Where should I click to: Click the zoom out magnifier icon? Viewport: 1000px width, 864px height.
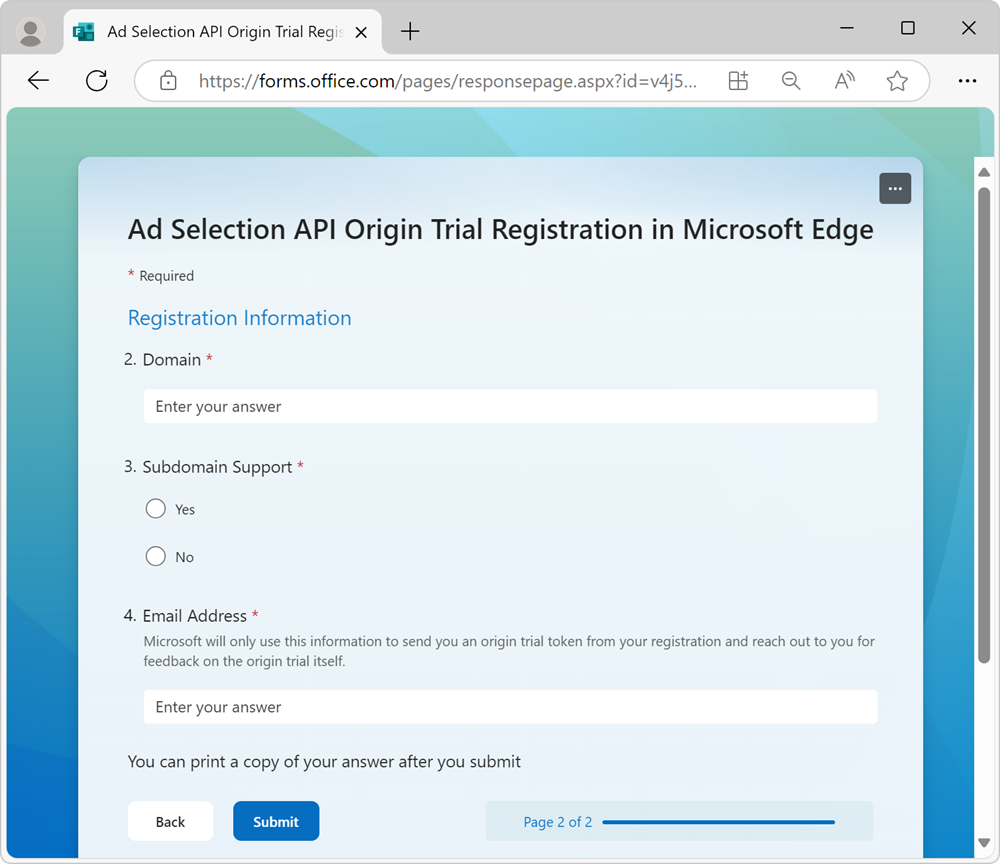(791, 81)
